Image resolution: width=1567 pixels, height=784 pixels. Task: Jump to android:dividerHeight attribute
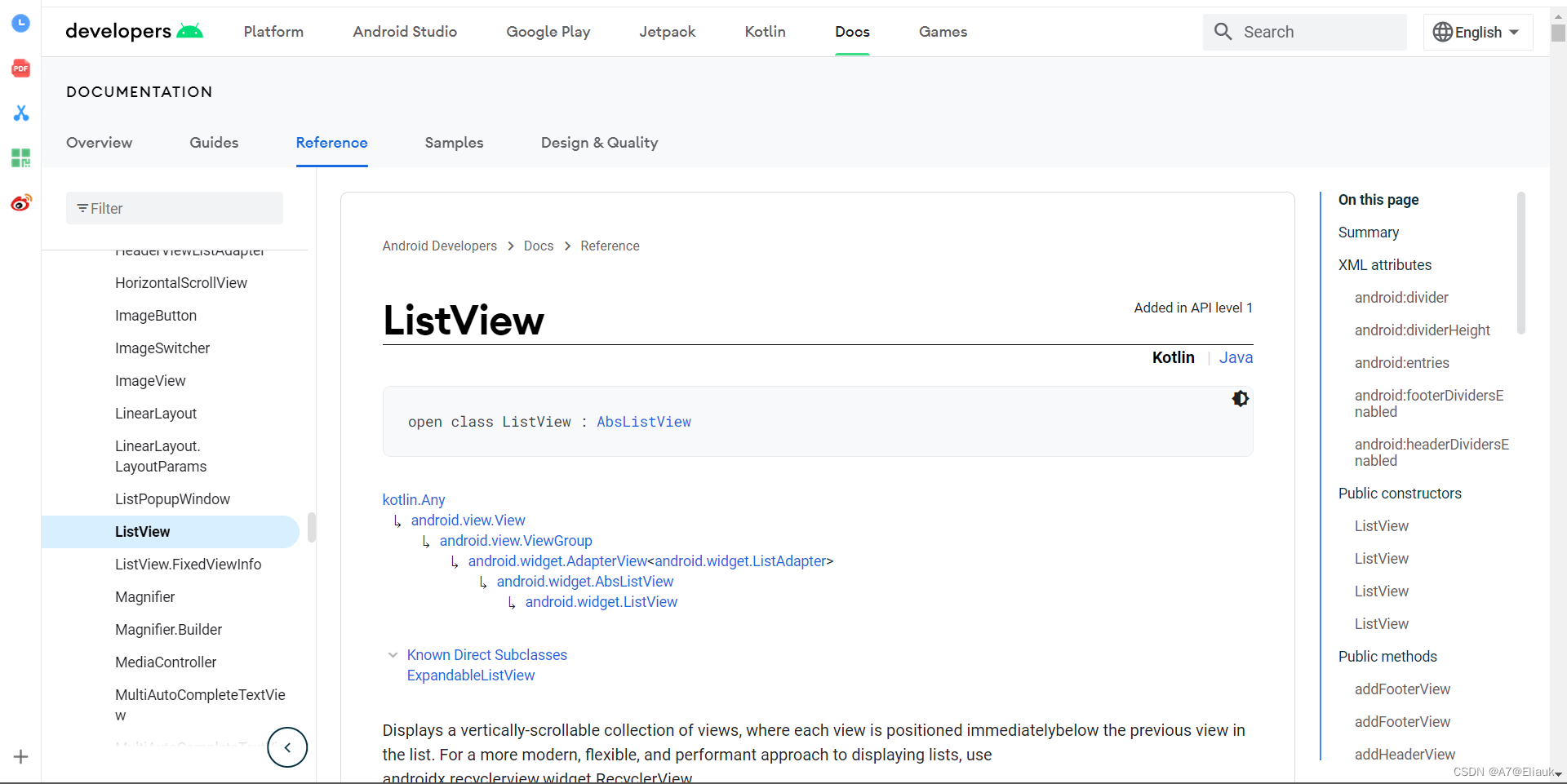pyautogui.click(x=1422, y=330)
